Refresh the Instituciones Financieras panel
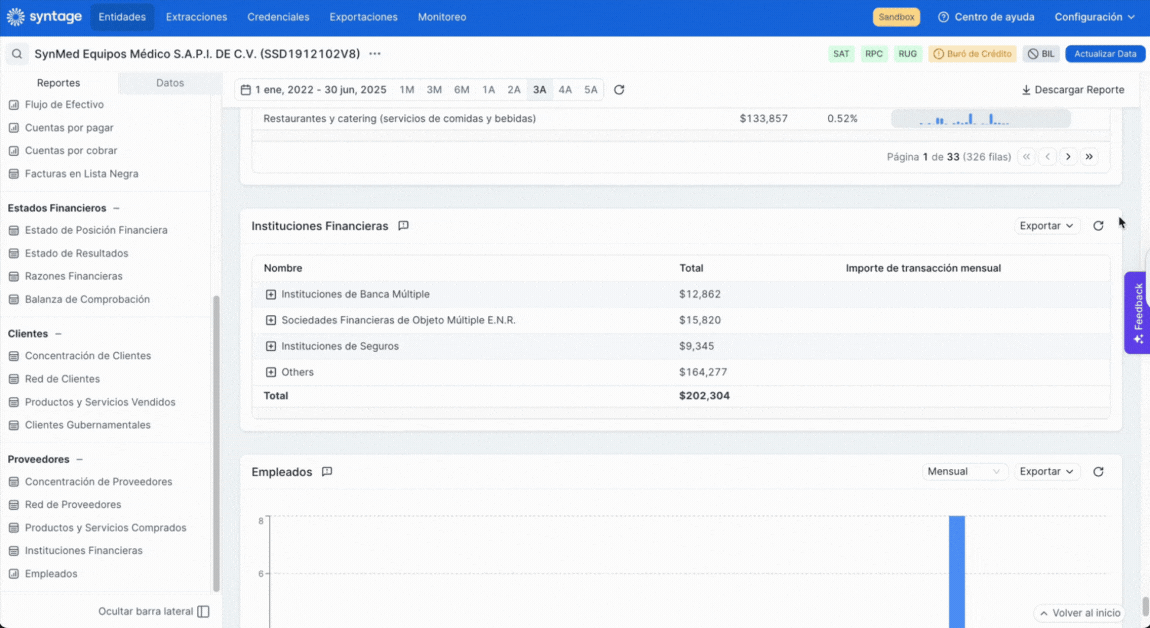 (x=1098, y=226)
